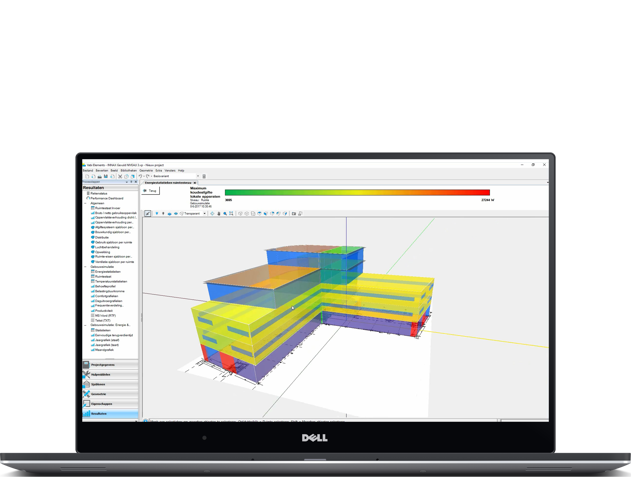Click the new document toolbar icon
The image size is (636, 477).
pos(85,177)
